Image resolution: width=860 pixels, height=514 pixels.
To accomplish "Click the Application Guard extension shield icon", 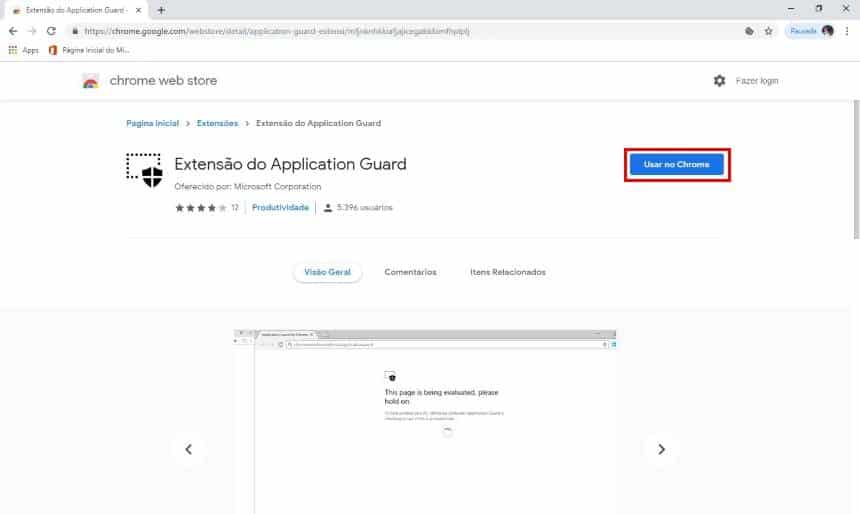I will tap(144, 171).
